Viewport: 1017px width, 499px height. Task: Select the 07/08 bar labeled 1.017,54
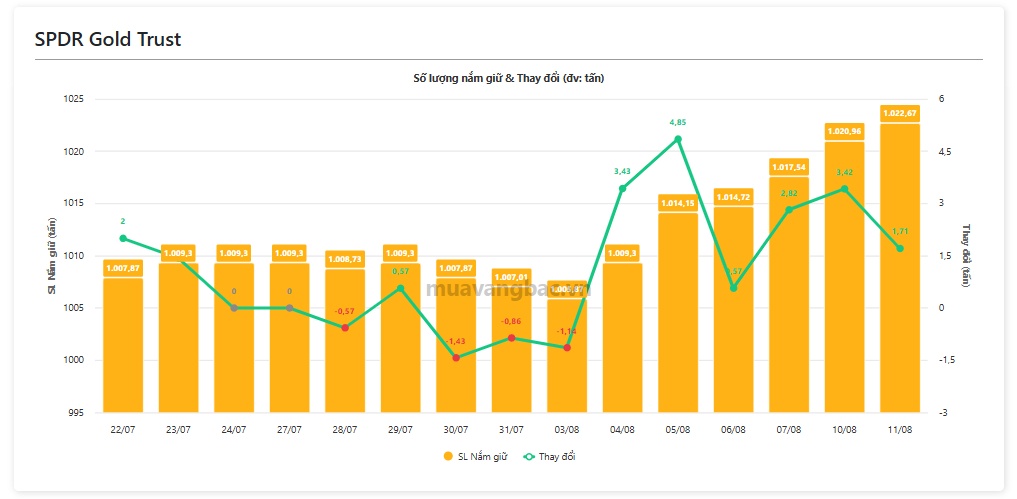coord(789,295)
